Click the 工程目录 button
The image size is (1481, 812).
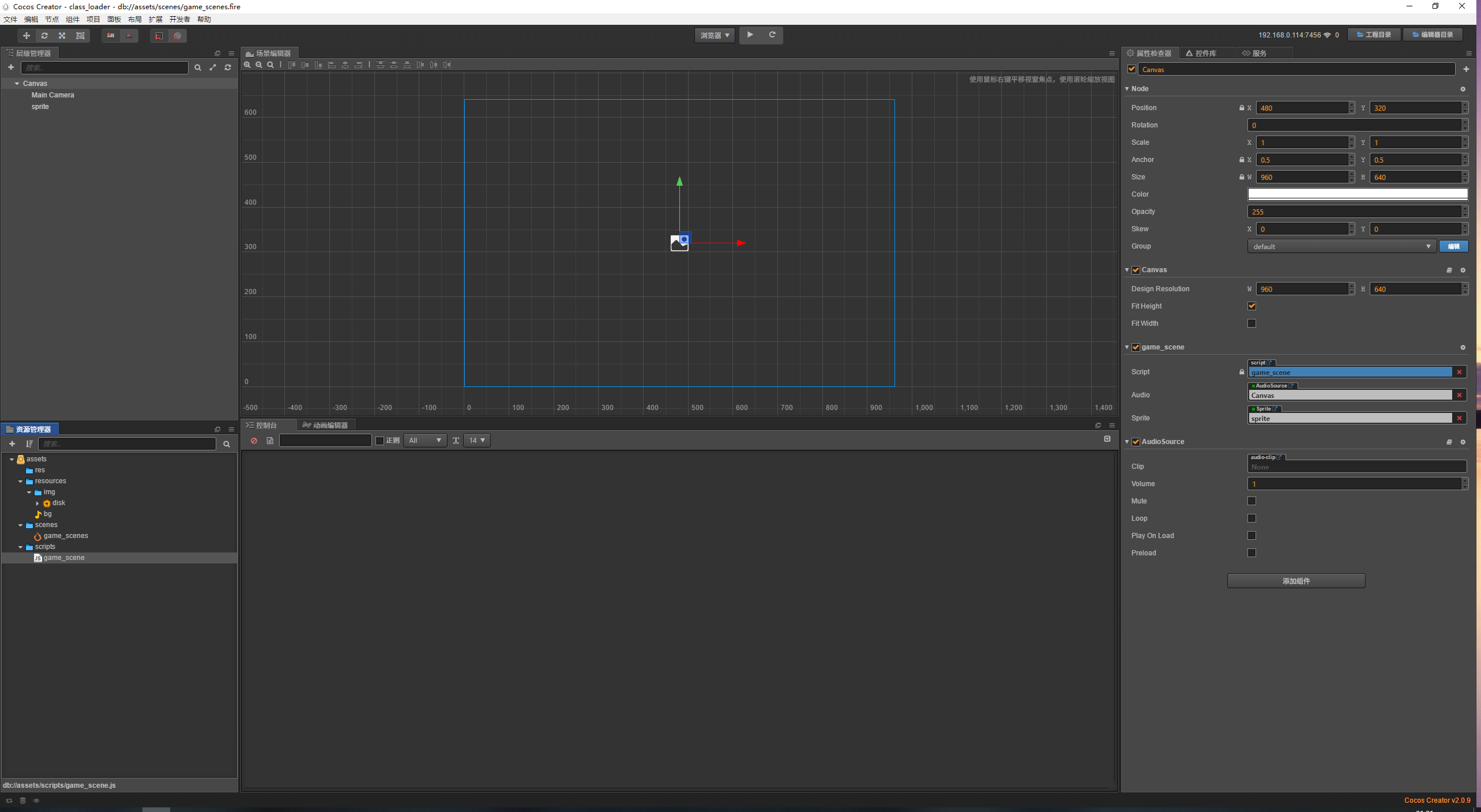(1374, 35)
